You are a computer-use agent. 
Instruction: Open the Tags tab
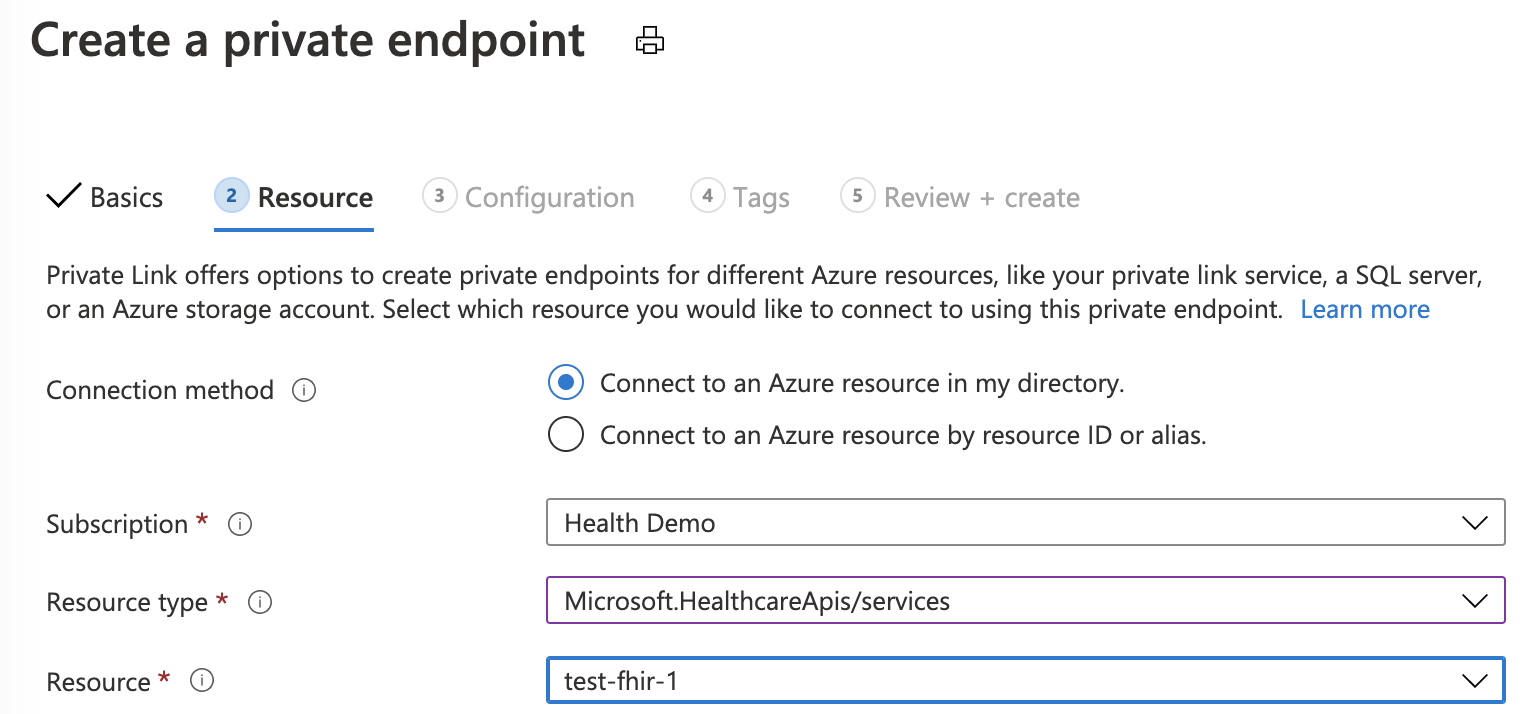click(x=760, y=197)
